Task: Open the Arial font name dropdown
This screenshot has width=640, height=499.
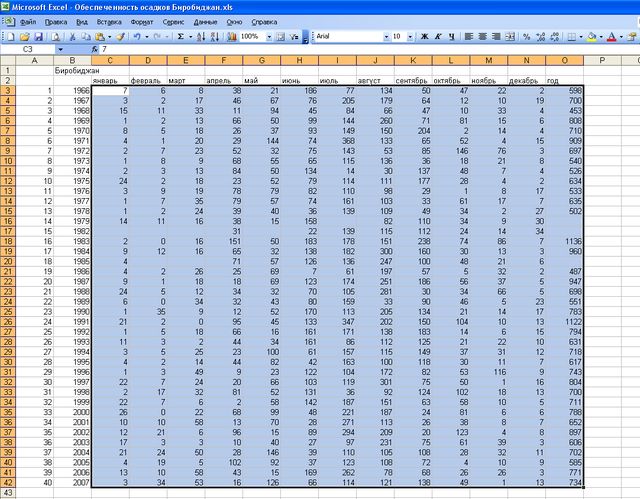Action: [386, 37]
